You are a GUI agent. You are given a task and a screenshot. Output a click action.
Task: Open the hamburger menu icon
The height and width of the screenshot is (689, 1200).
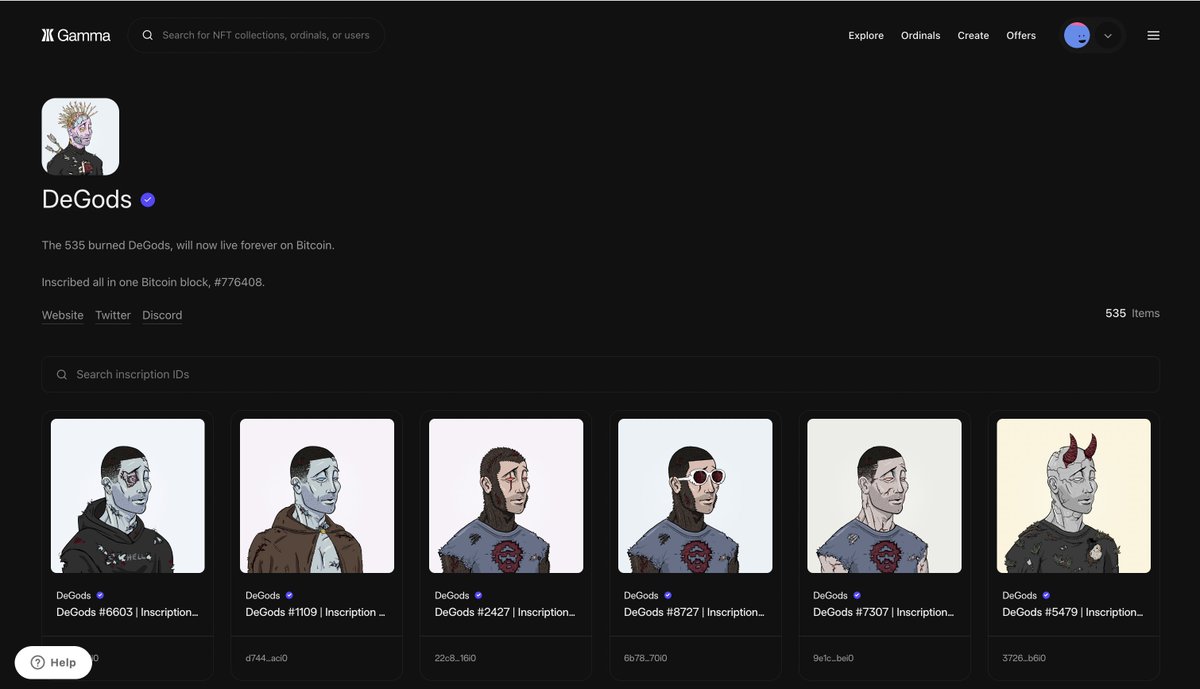(x=1153, y=35)
